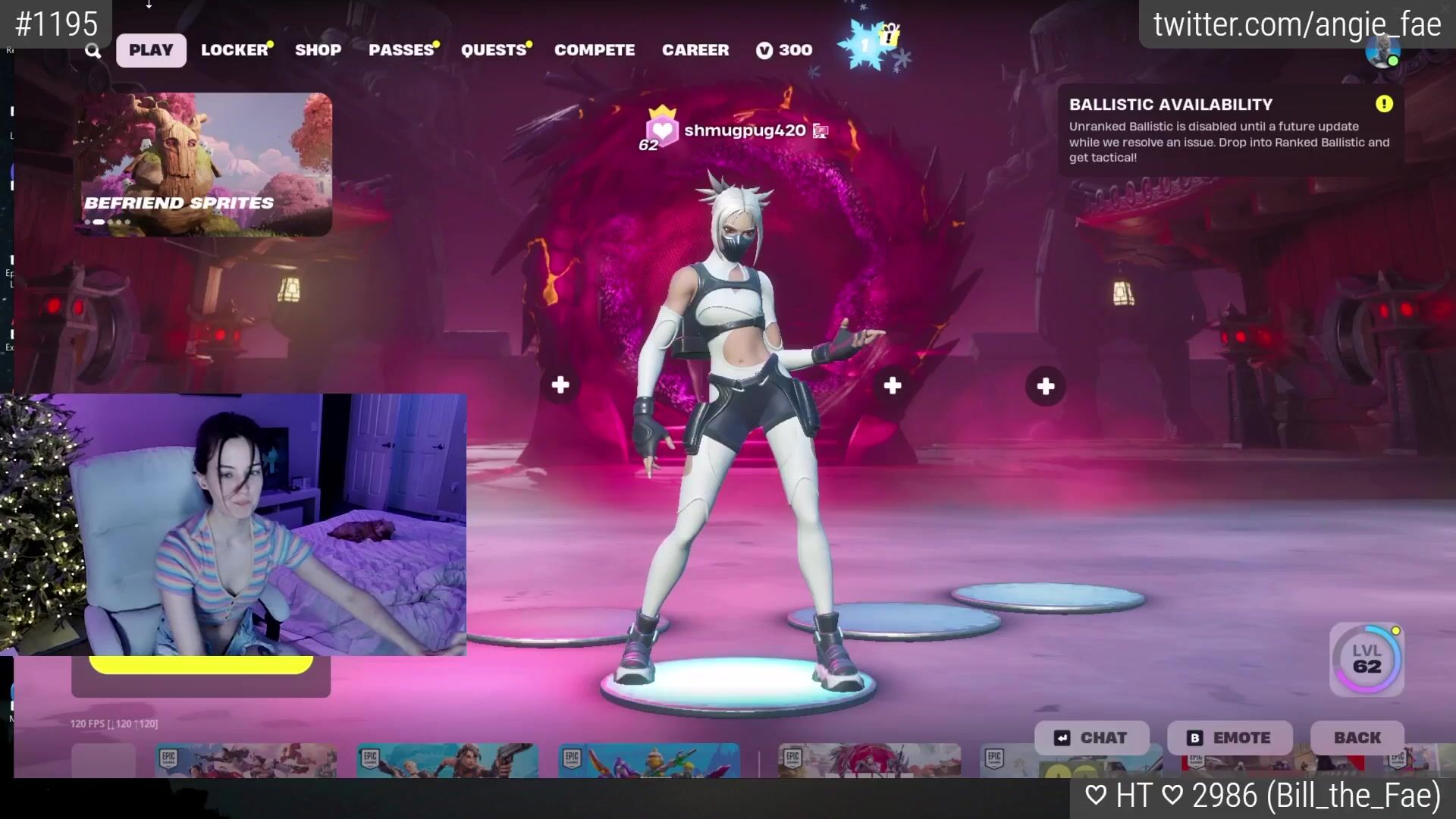Open the Chat button
This screenshot has width=1456, height=819.
point(1092,738)
